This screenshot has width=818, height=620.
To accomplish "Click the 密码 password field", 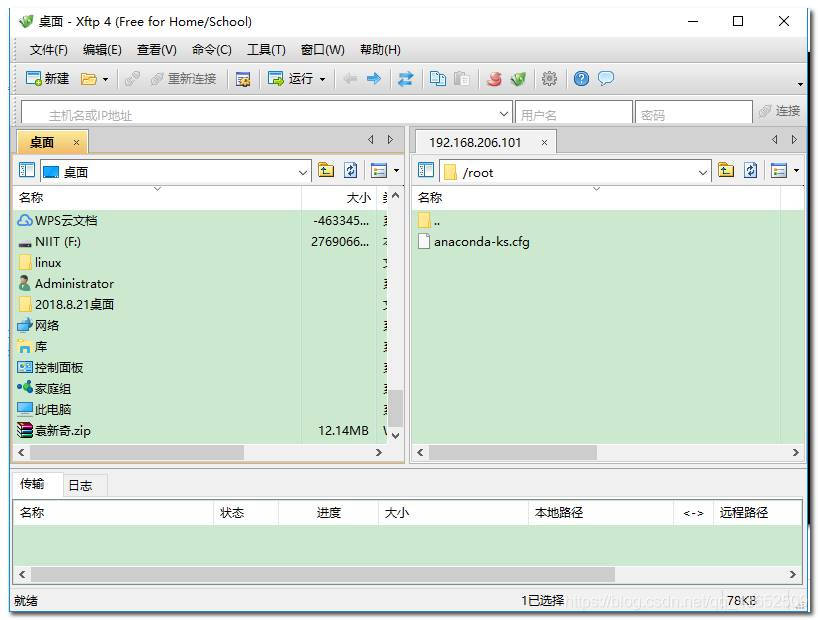I will pos(693,113).
